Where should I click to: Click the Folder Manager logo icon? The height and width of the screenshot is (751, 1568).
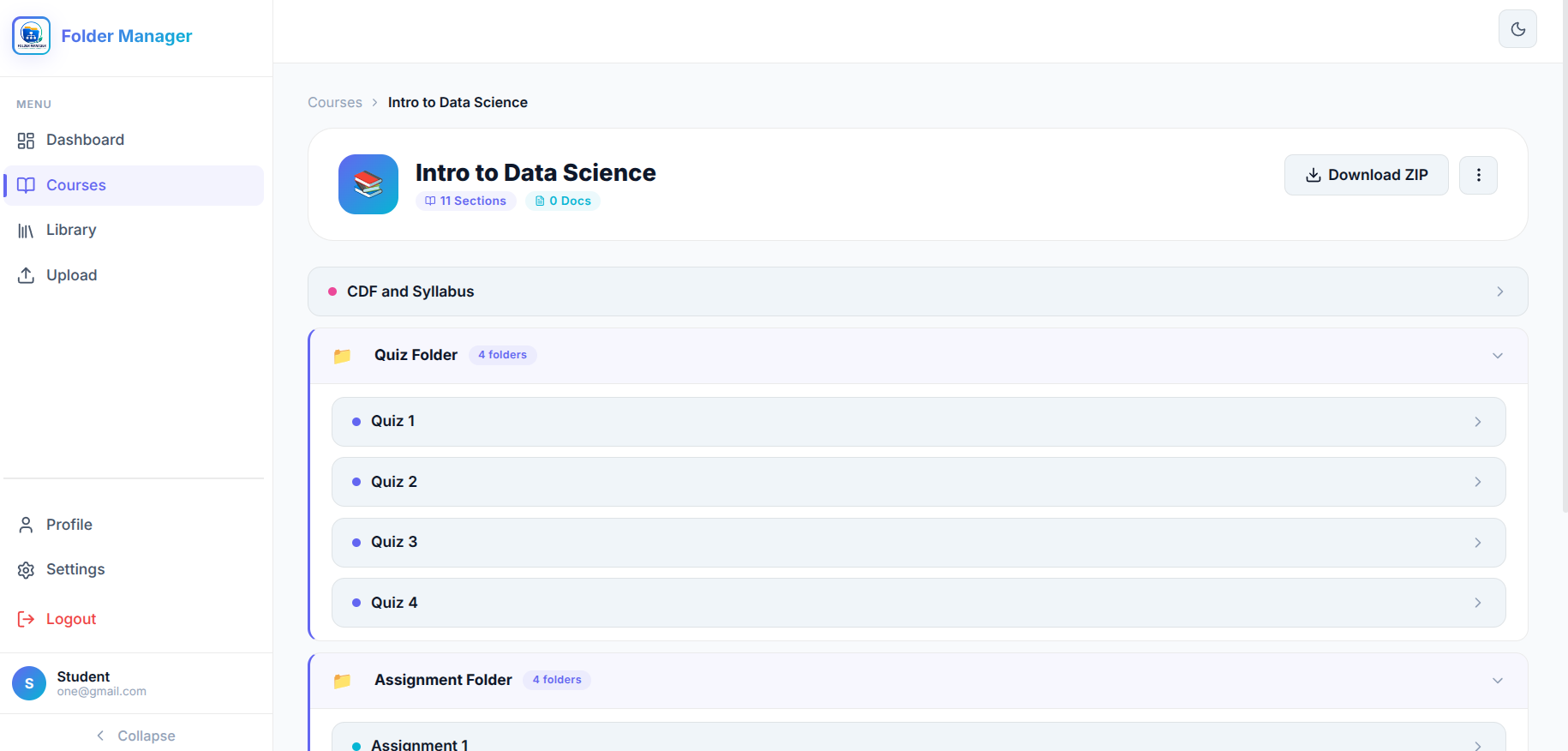pos(32,35)
